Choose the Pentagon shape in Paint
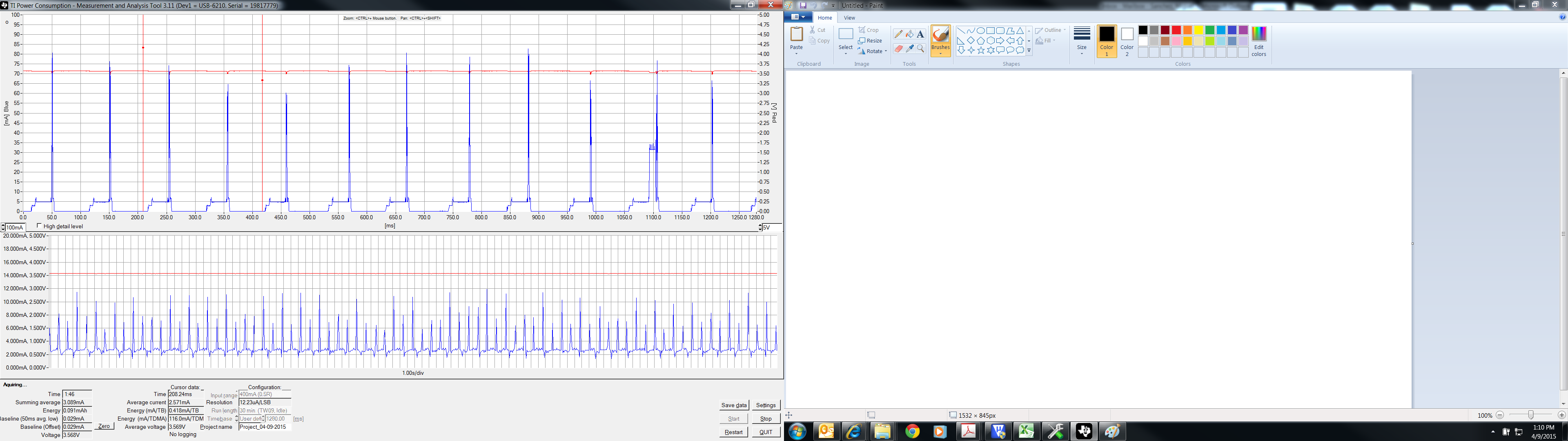 pyautogui.click(x=980, y=41)
